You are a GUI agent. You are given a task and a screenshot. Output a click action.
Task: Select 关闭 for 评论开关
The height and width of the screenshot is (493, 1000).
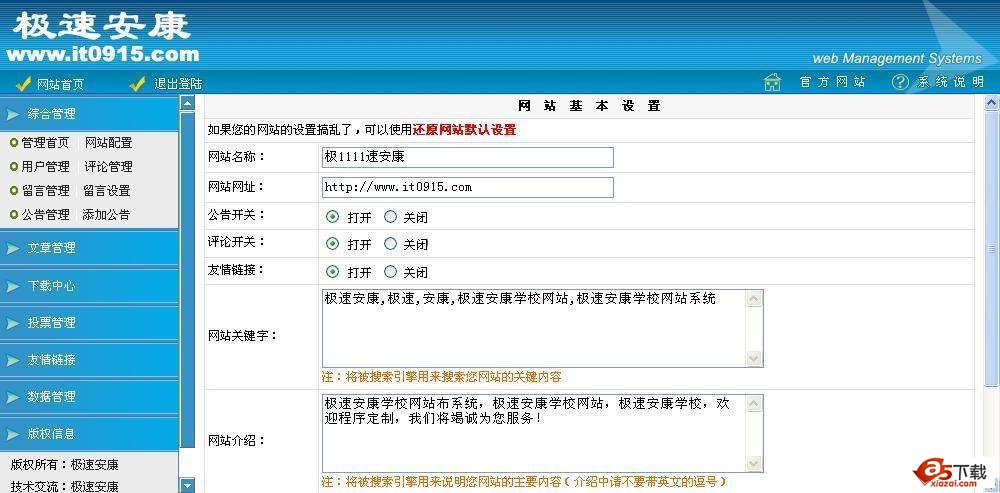pyautogui.click(x=390, y=244)
